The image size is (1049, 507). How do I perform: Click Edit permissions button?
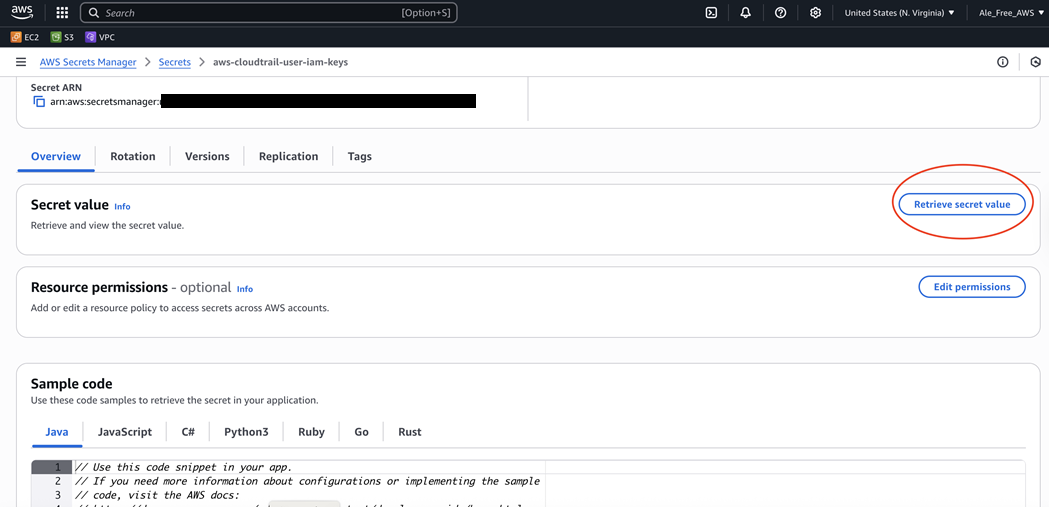click(972, 287)
